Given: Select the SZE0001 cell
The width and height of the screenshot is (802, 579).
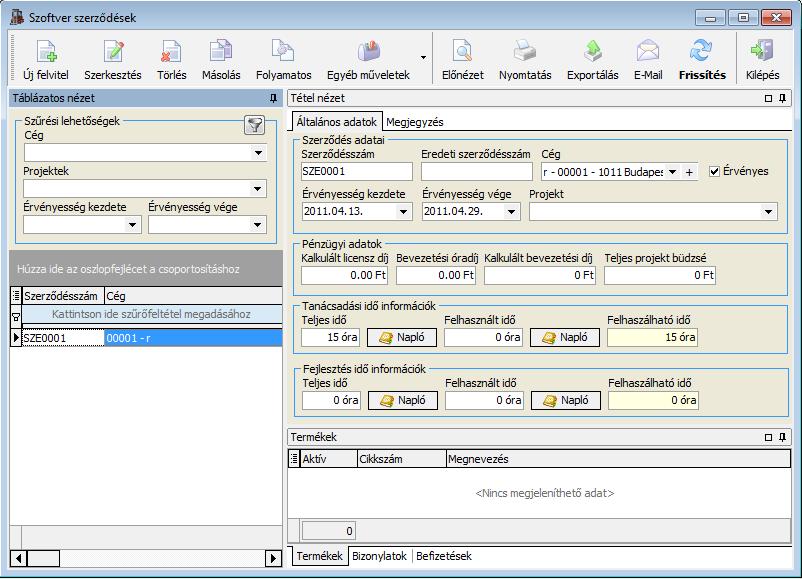Looking at the screenshot, I should click(63, 338).
